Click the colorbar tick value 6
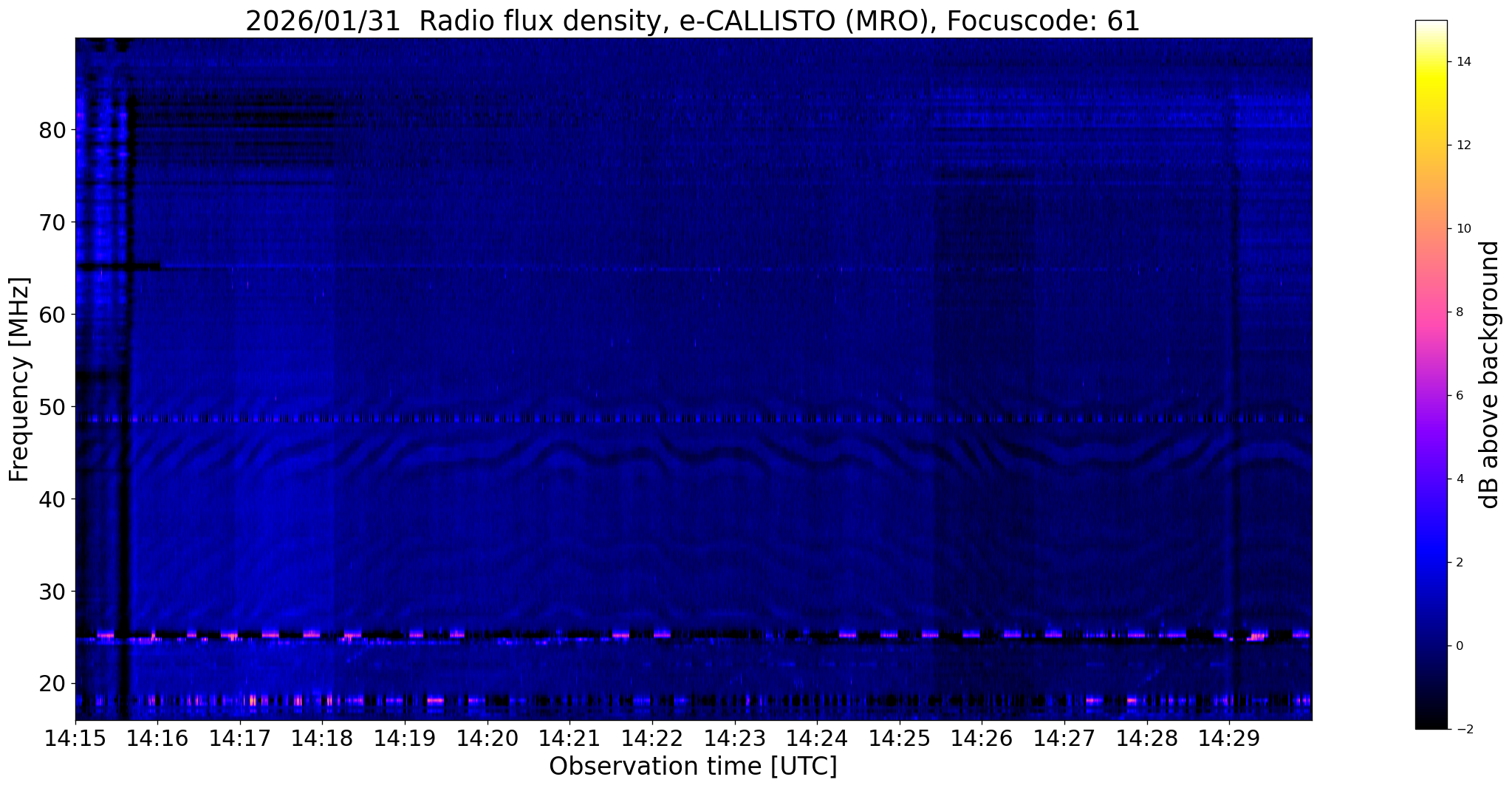This screenshot has width=1512, height=788. click(1460, 396)
